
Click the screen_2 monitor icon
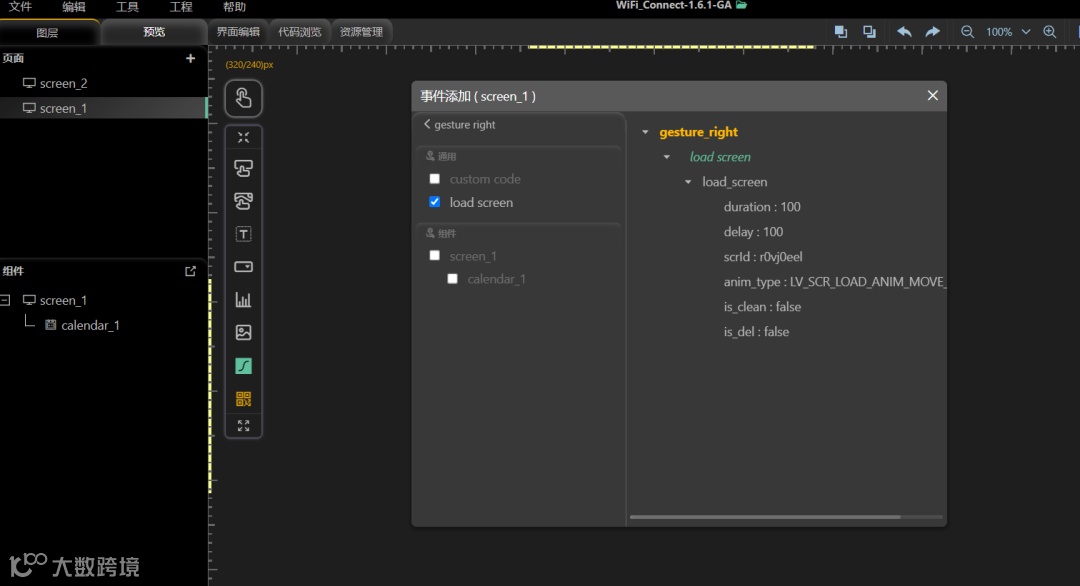pos(29,83)
